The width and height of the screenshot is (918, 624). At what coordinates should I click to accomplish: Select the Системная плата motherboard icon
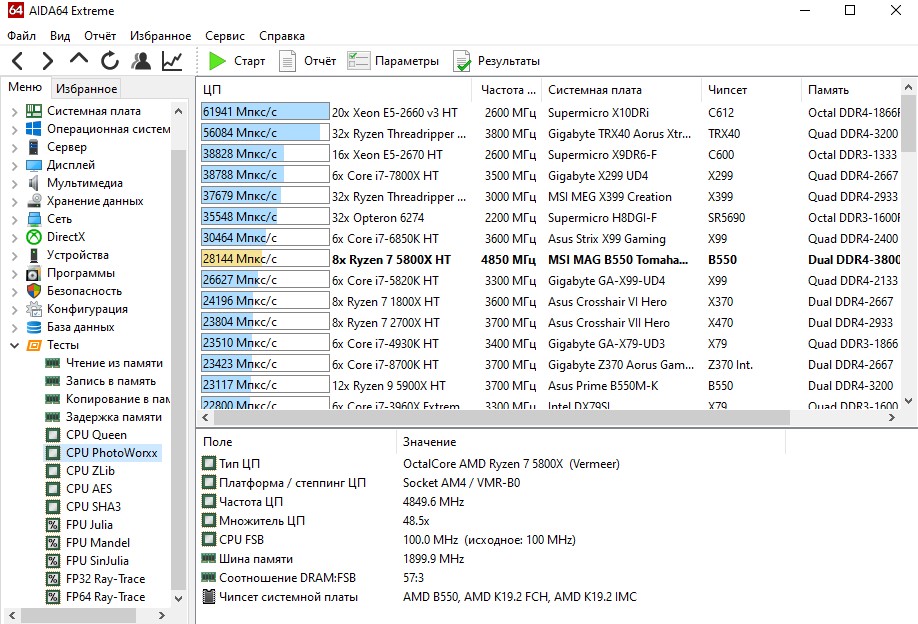(x=34, y=111)
